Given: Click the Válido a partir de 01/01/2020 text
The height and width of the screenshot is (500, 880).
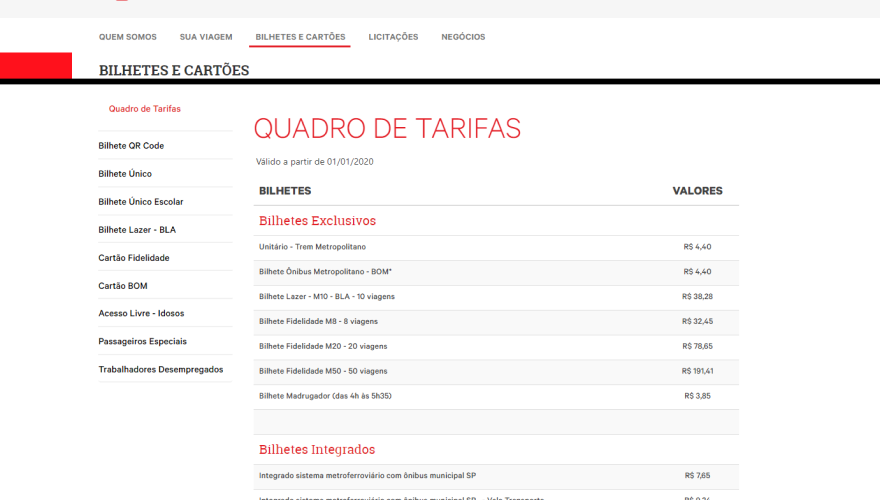Looking at the screenshot, I should [315, 162].
